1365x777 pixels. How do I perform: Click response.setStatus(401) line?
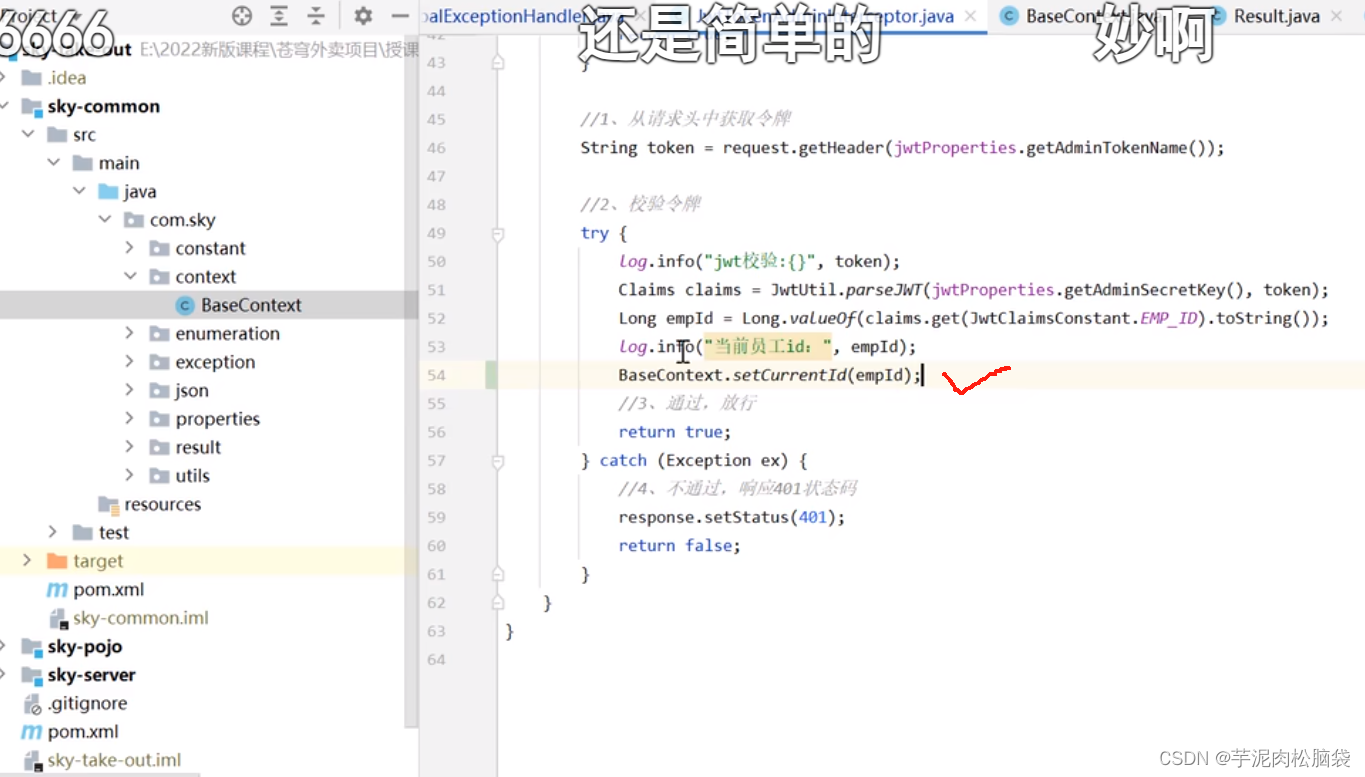(732, 517)
